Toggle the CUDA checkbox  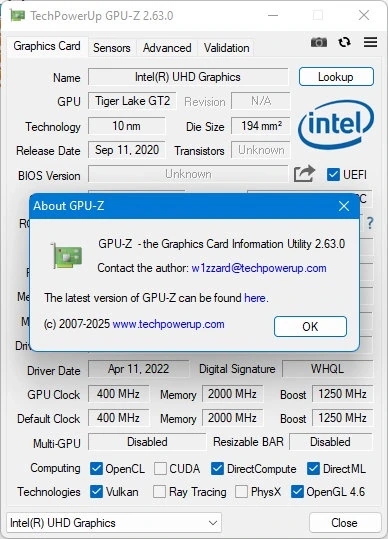(x=160, y=469)
